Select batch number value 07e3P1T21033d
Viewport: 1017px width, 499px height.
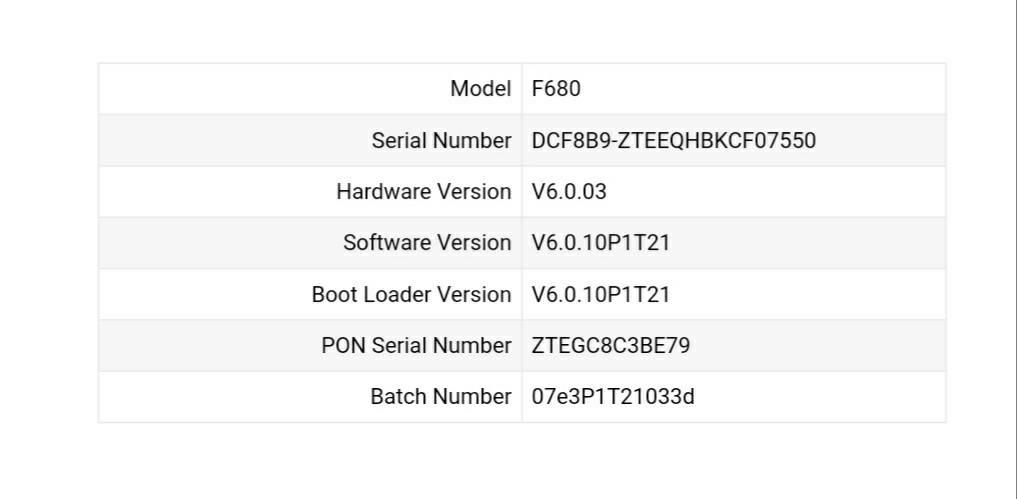tap(613, 397)
